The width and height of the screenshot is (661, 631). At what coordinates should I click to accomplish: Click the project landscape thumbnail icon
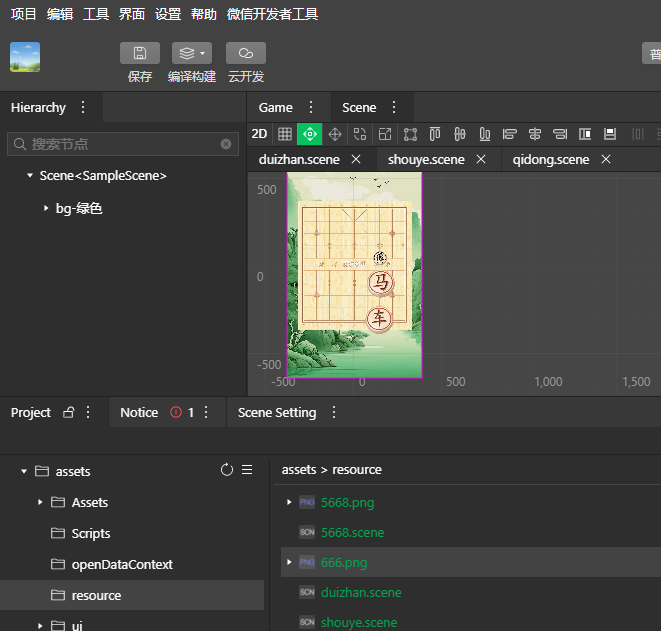[25, 57]
